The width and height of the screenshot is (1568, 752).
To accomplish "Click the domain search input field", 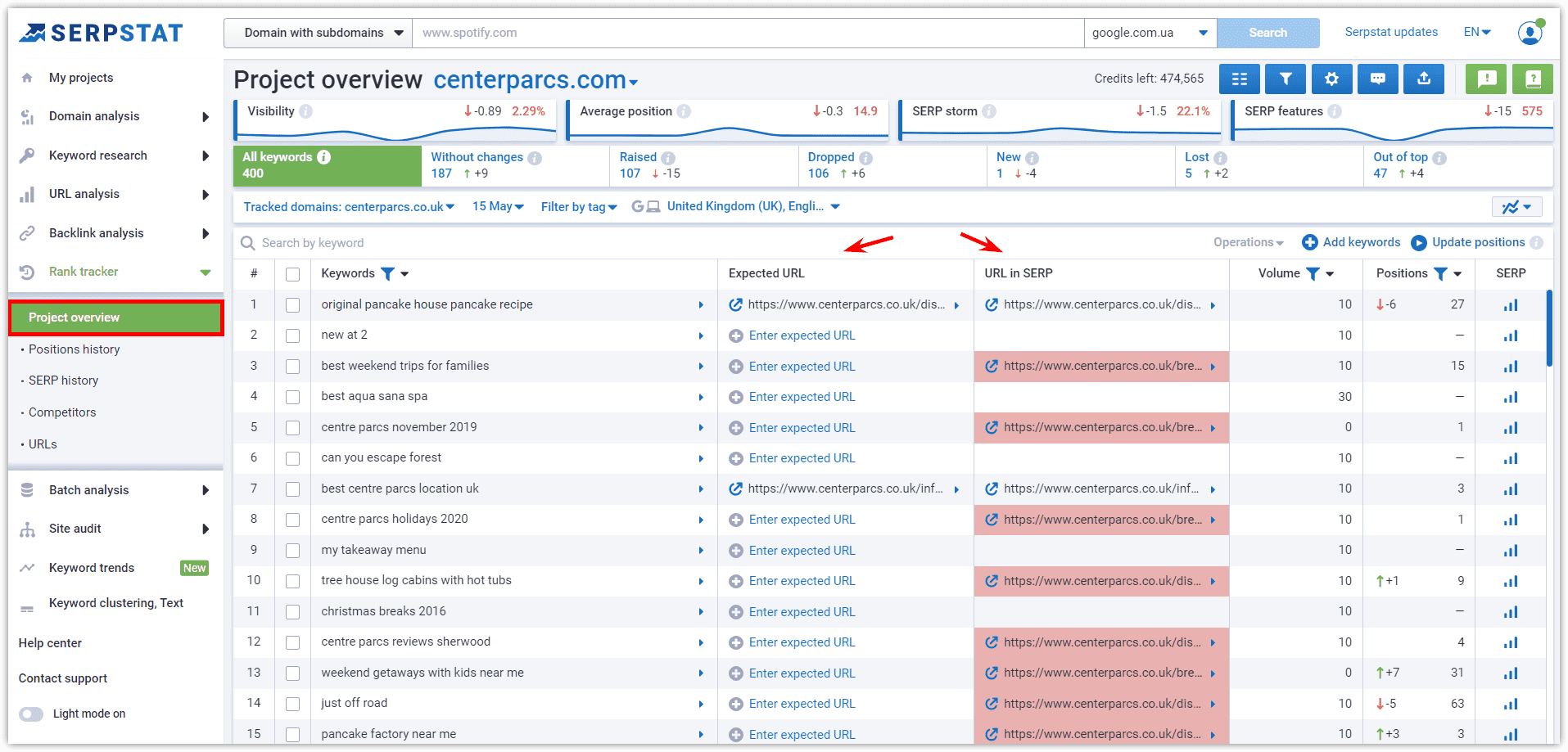I will [748, 33].
